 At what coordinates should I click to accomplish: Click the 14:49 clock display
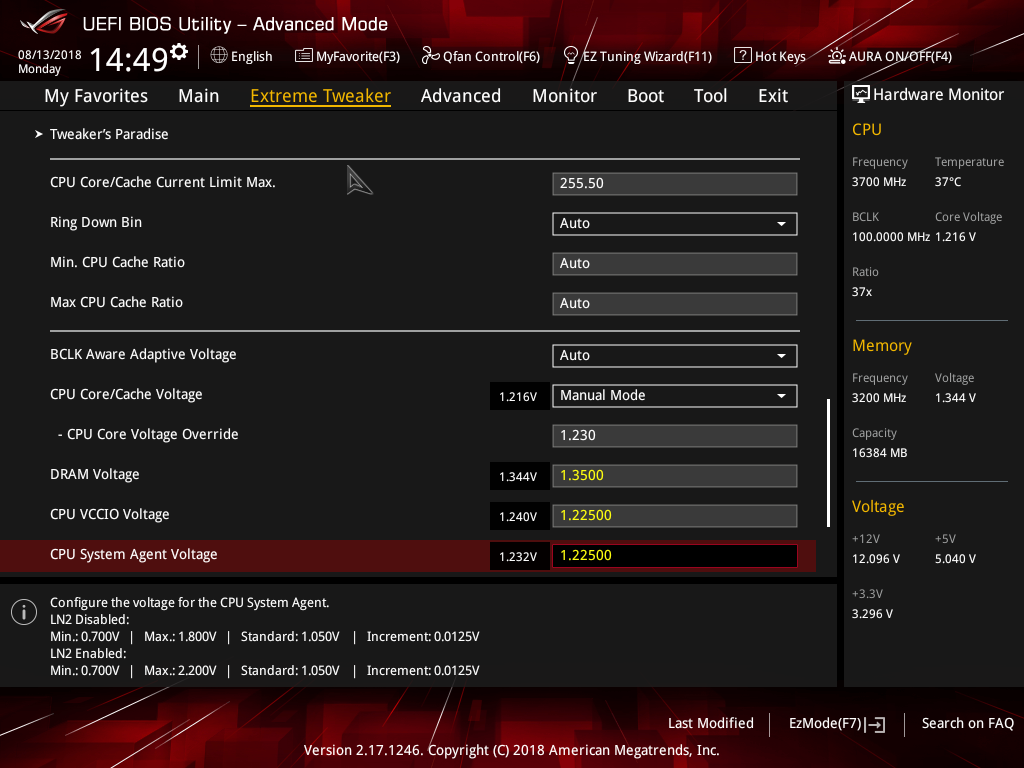(129, 59)
